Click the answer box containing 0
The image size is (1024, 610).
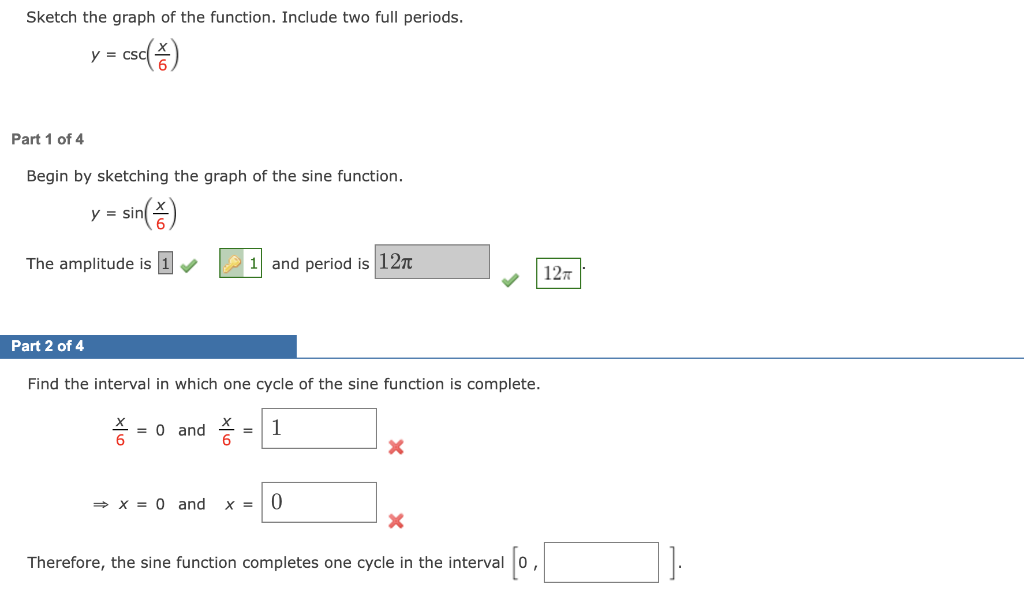pyautogui.click(x=318, y=502)
